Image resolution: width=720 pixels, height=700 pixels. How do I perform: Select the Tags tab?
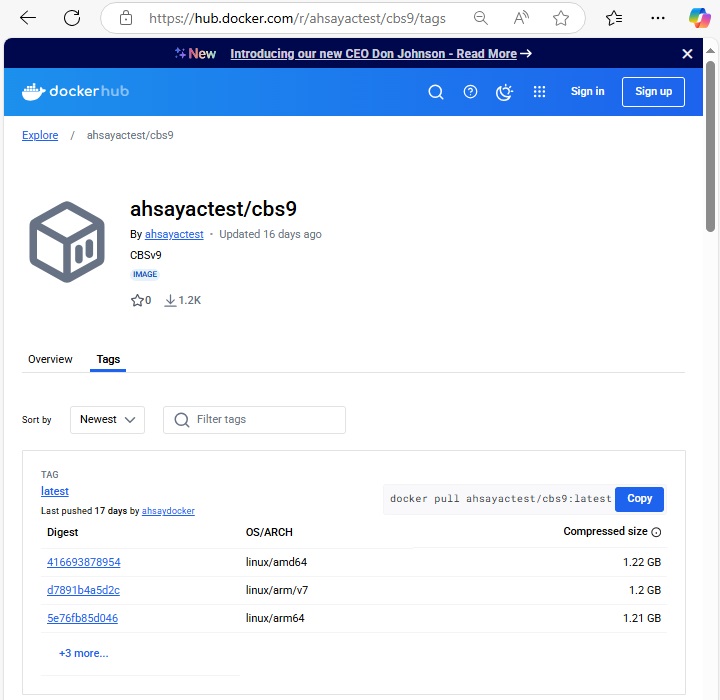click(108, 359)
